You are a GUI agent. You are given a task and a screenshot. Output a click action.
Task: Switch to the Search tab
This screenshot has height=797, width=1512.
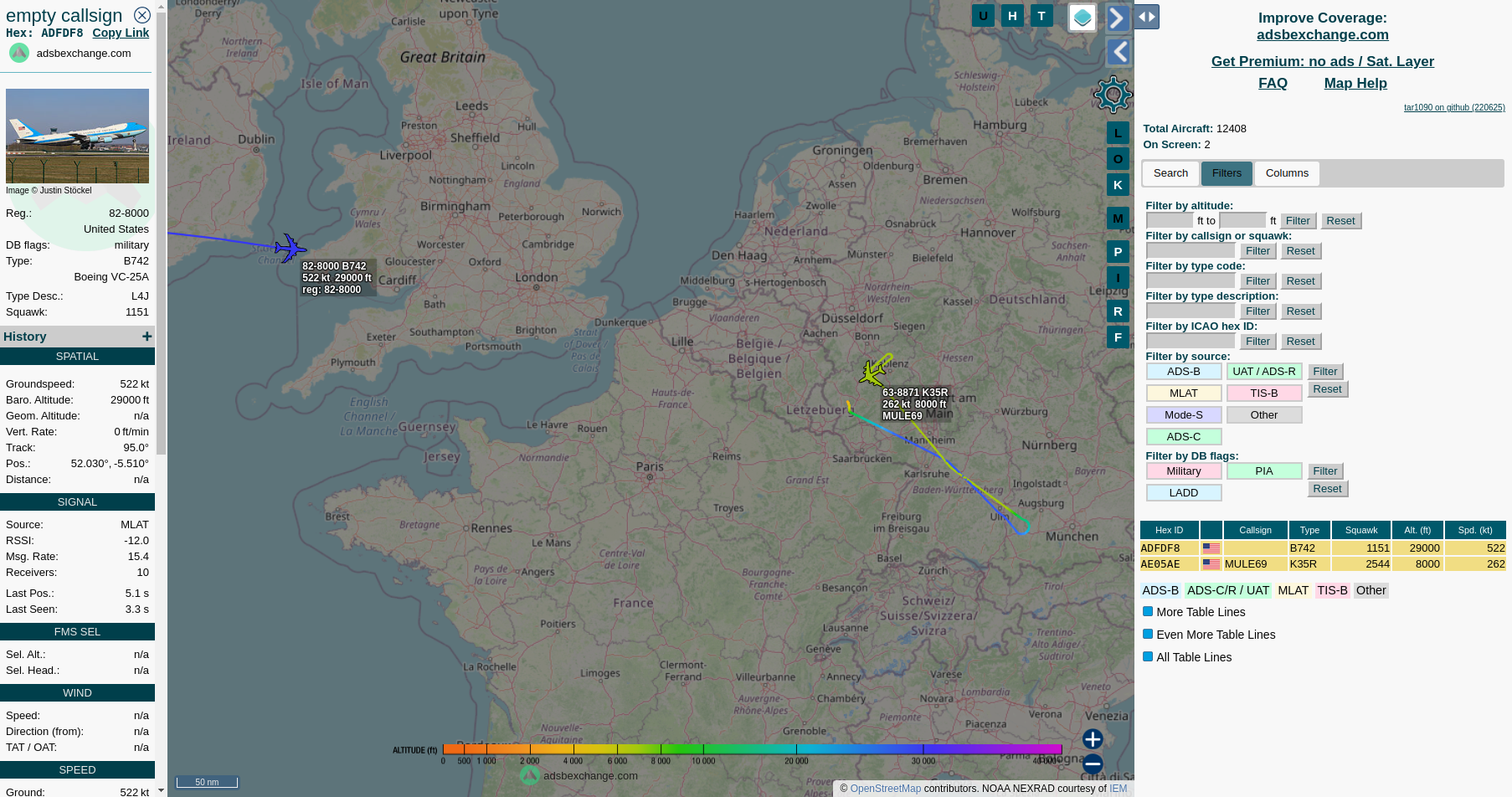1170,173
